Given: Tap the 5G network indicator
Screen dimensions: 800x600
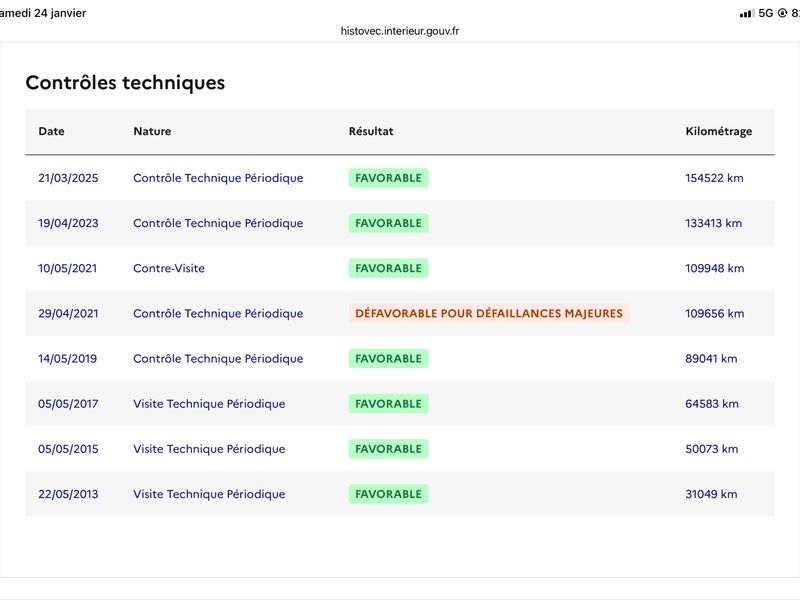Looking at the screenshot, I should tap(766, 13).
